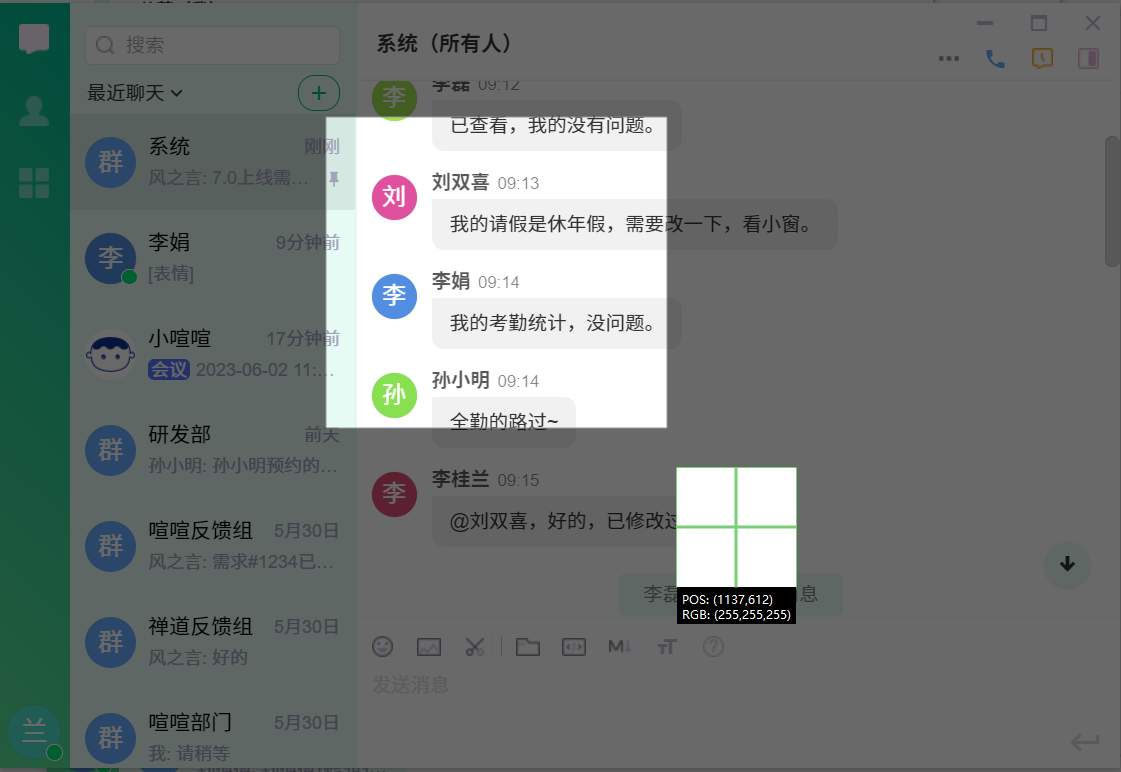Image resolution: width=1121 pixels, height=772 pixels.
Task: Start a voice call with phone icon
Action: click(x=995, y=59)
